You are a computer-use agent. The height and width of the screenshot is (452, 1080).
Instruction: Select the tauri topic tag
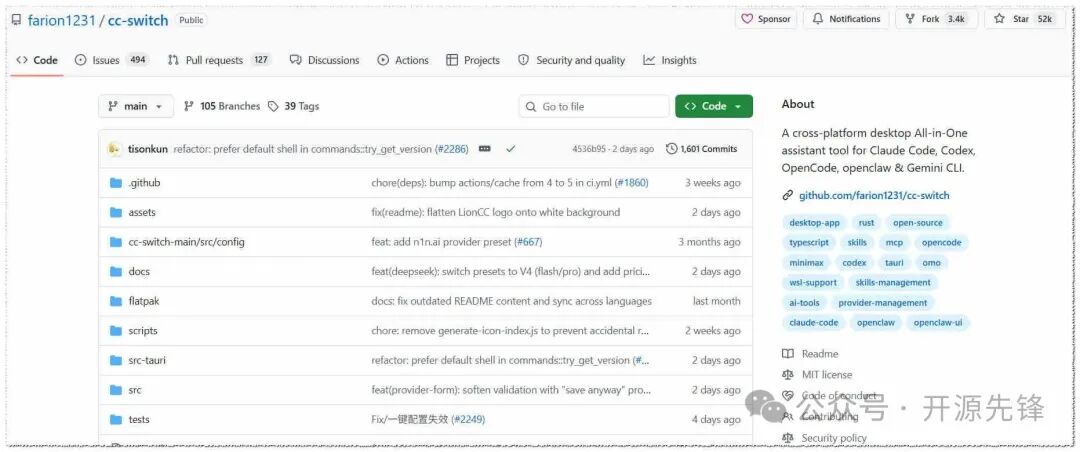point(894,263)
